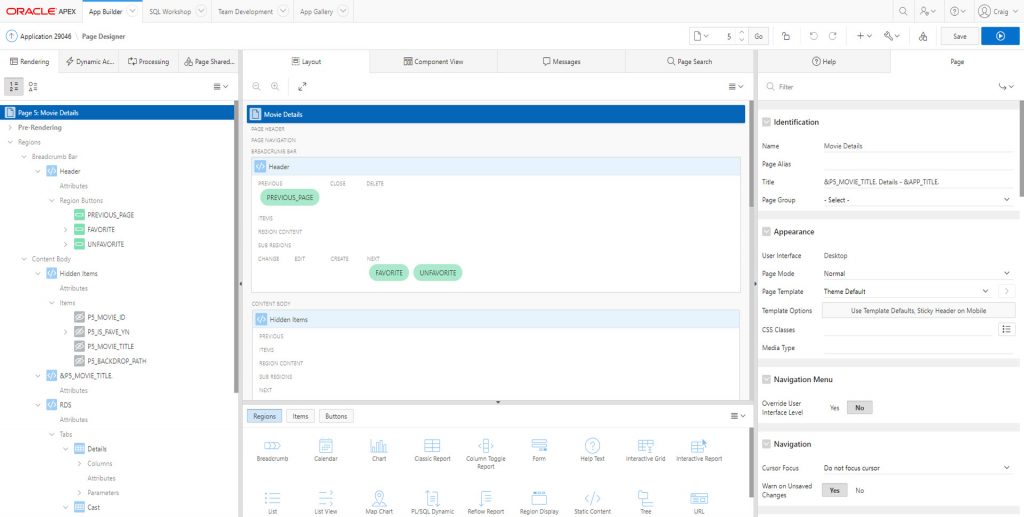This screenshot has width=1024, height=517.
Task: Select the Chart region in gallery
Action: point(379,450)
